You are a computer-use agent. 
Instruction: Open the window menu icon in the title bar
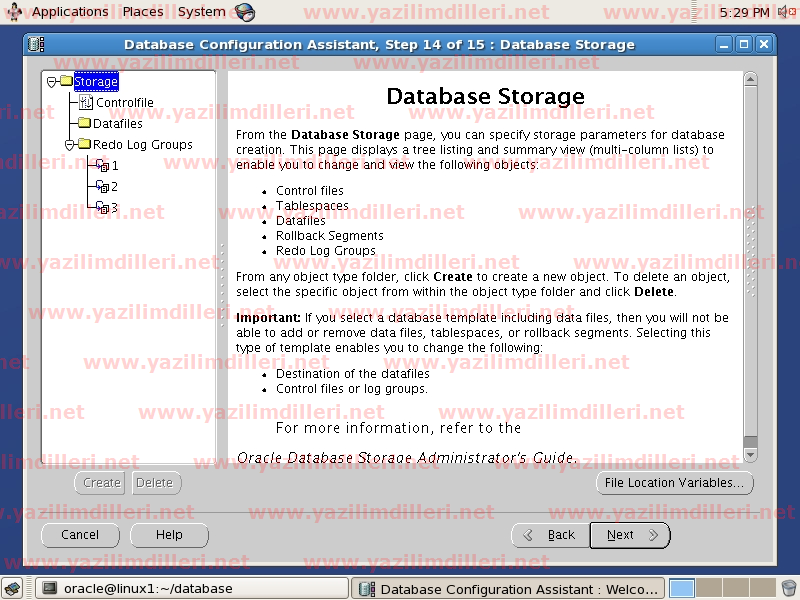[36, 45]
